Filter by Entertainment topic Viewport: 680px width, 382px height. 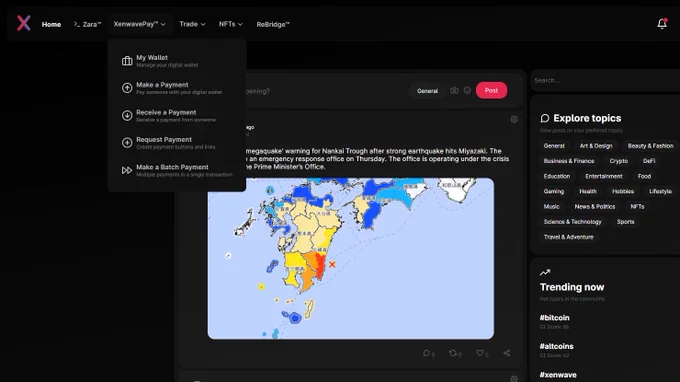604,176
